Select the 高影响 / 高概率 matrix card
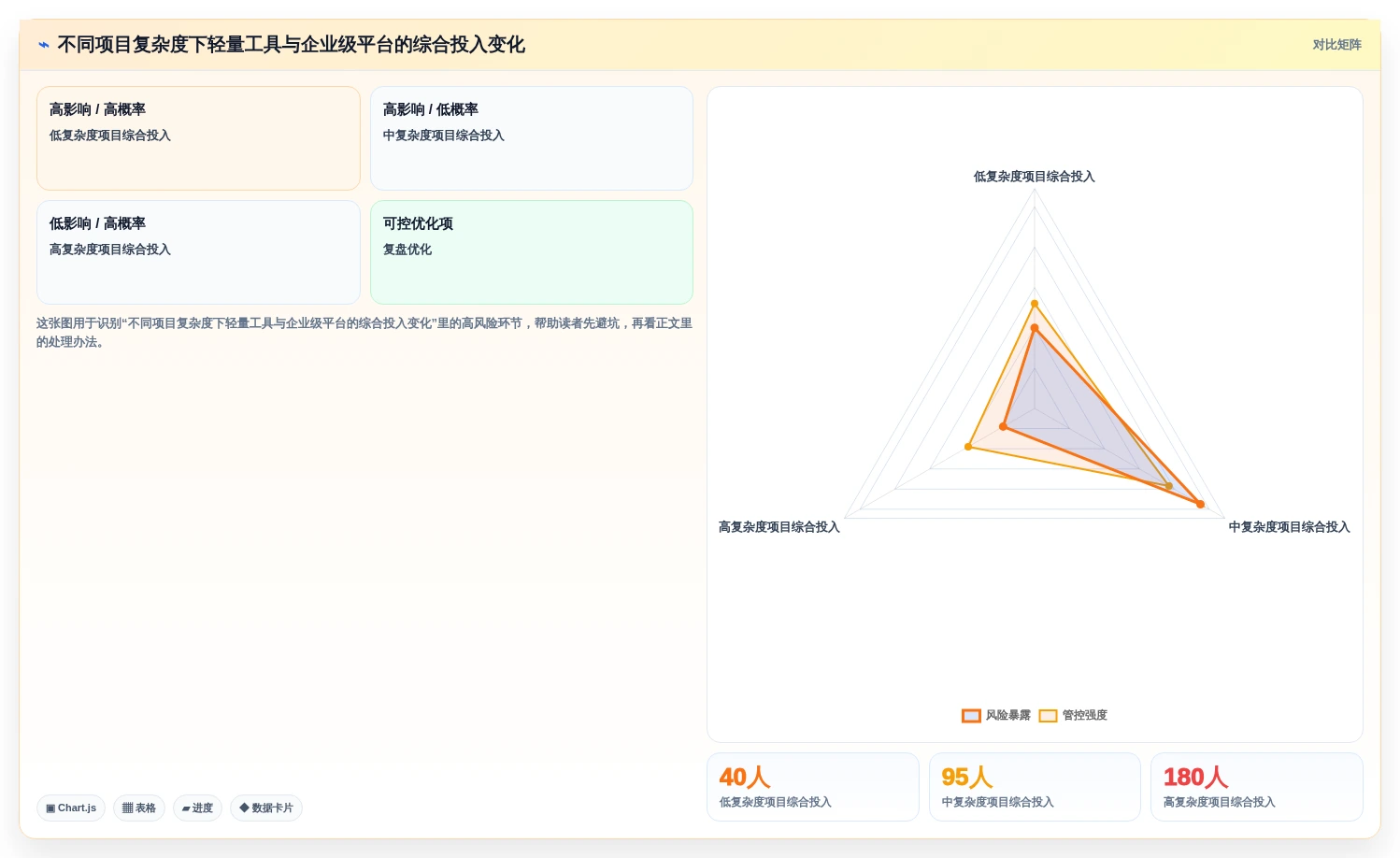The height and width of the screenshot is (858, 1400). pyautogui.click(x=198, y=138)
